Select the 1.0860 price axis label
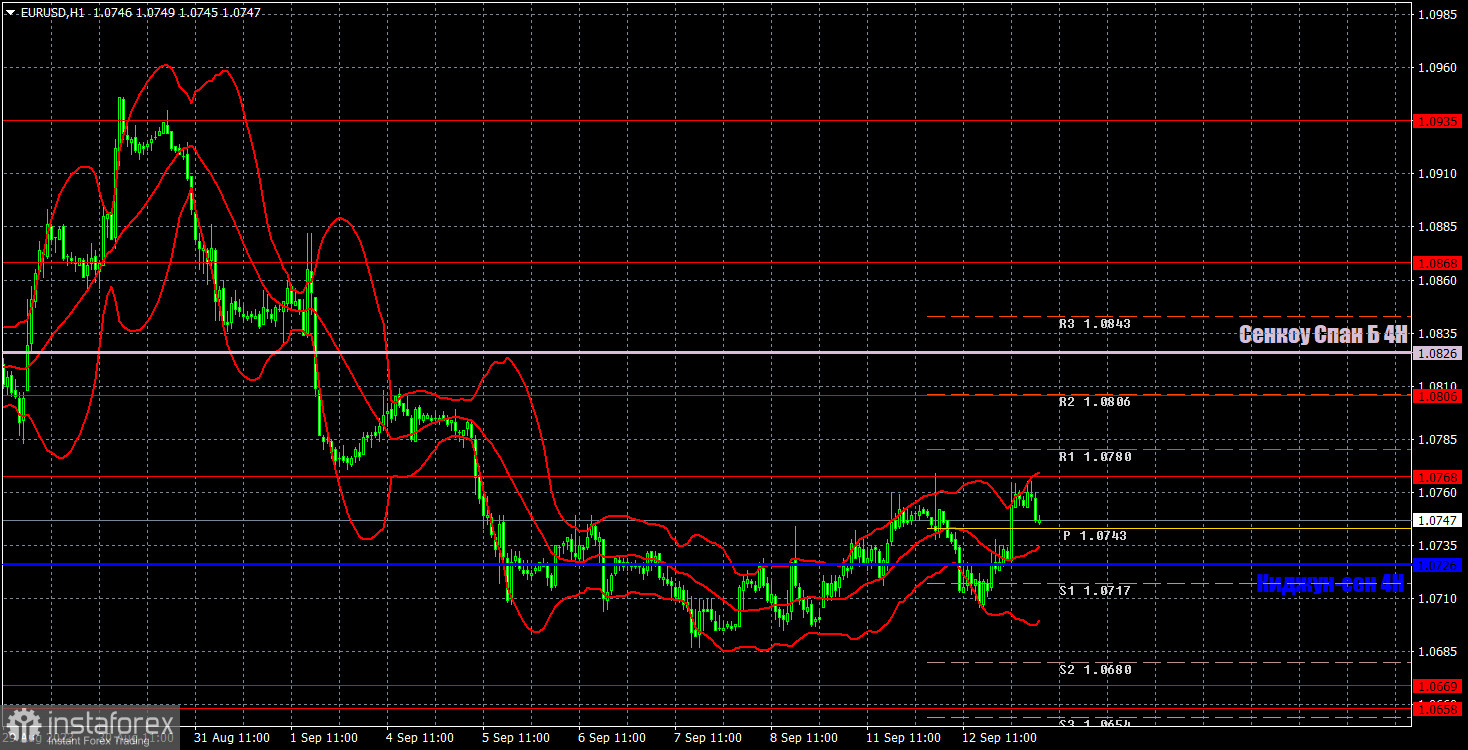The height and width of the screenshot is (750, 1468). tap(1439, 280)
